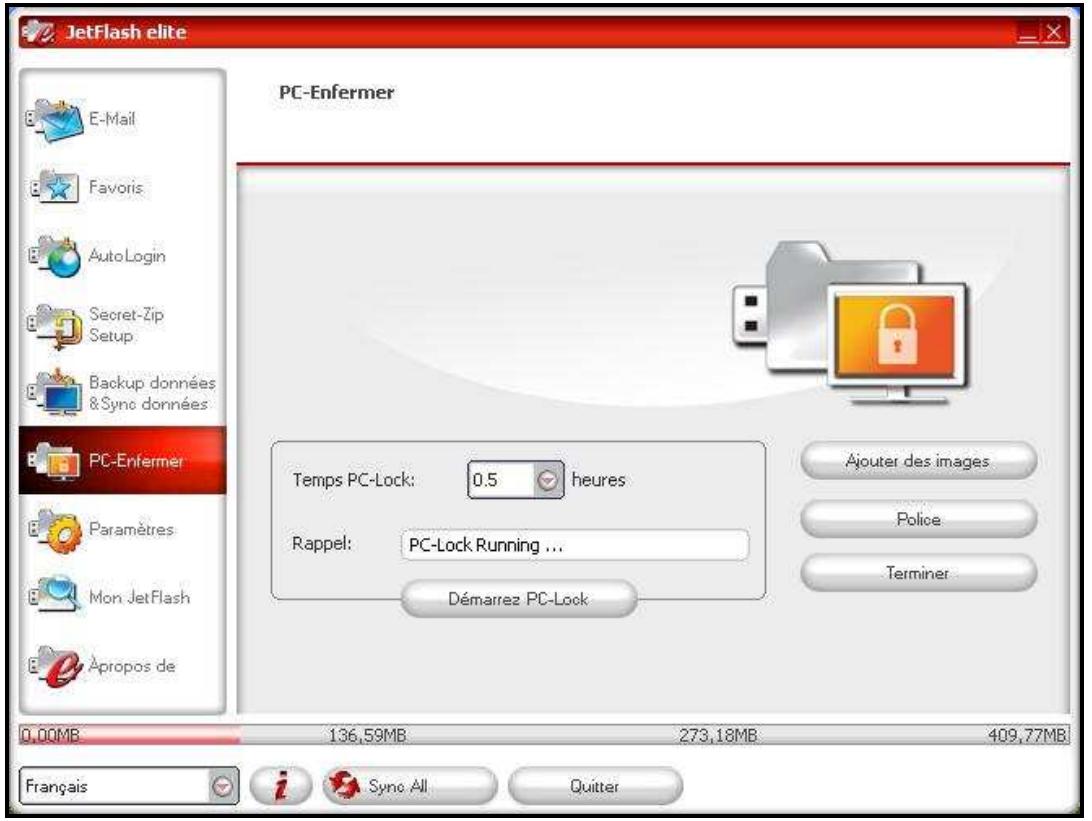Click the 136,59MB capacity marker
The image size is (1092, 821).
click(x=367, y=735)
